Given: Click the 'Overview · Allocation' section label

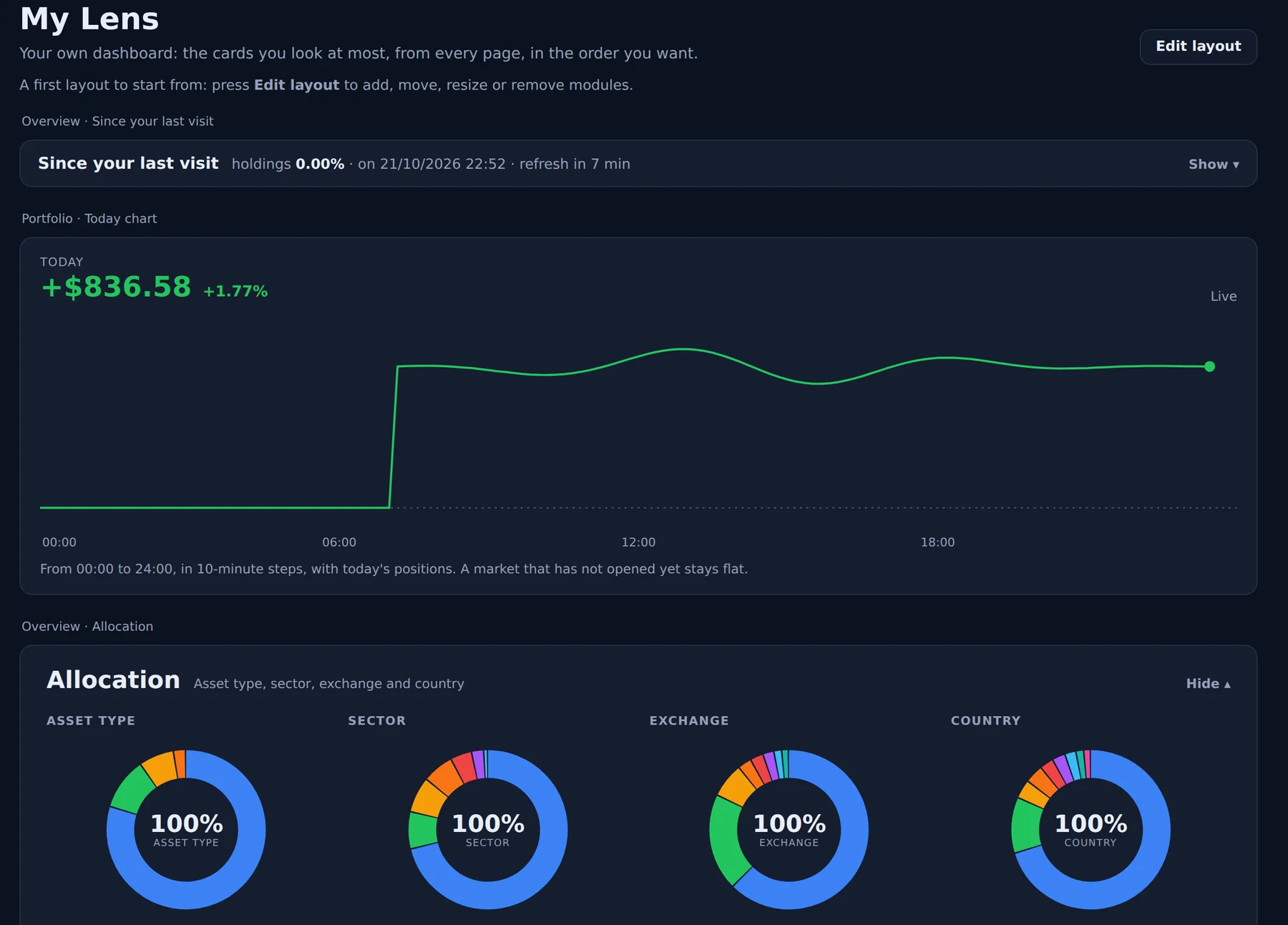Looking at the screenshot, I should 87,627.
